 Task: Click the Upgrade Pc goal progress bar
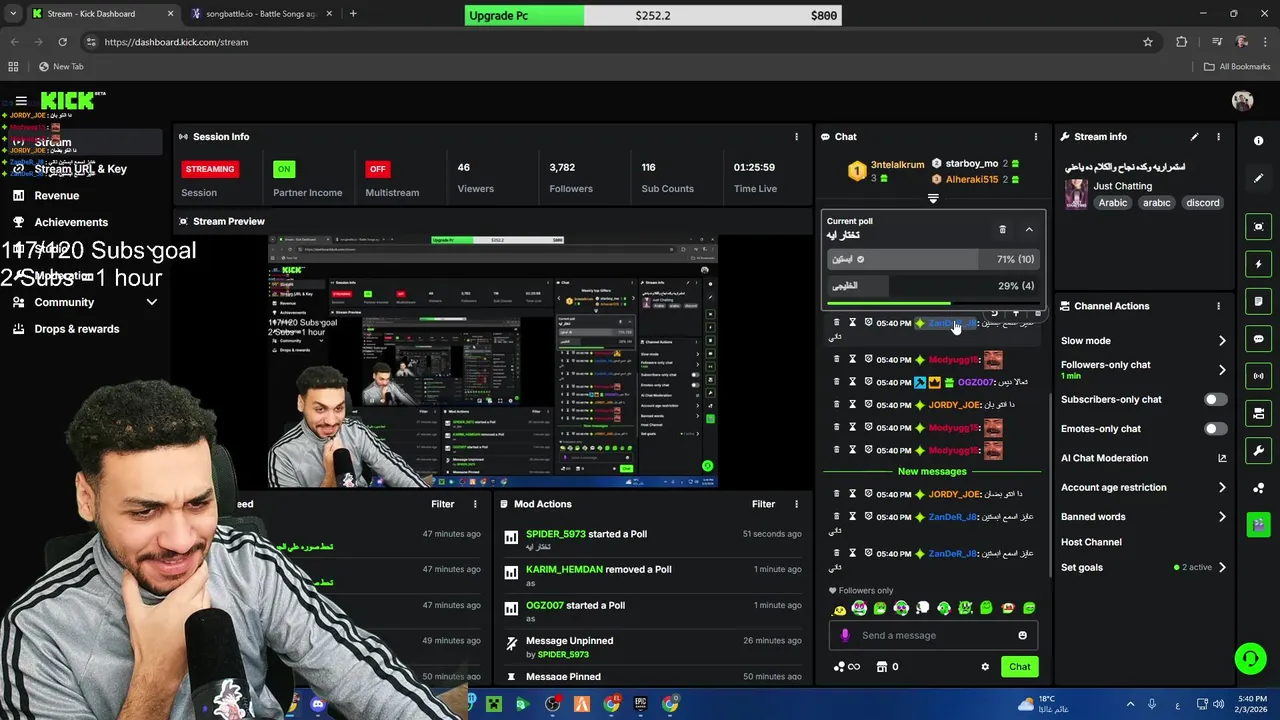coord(653,15)
